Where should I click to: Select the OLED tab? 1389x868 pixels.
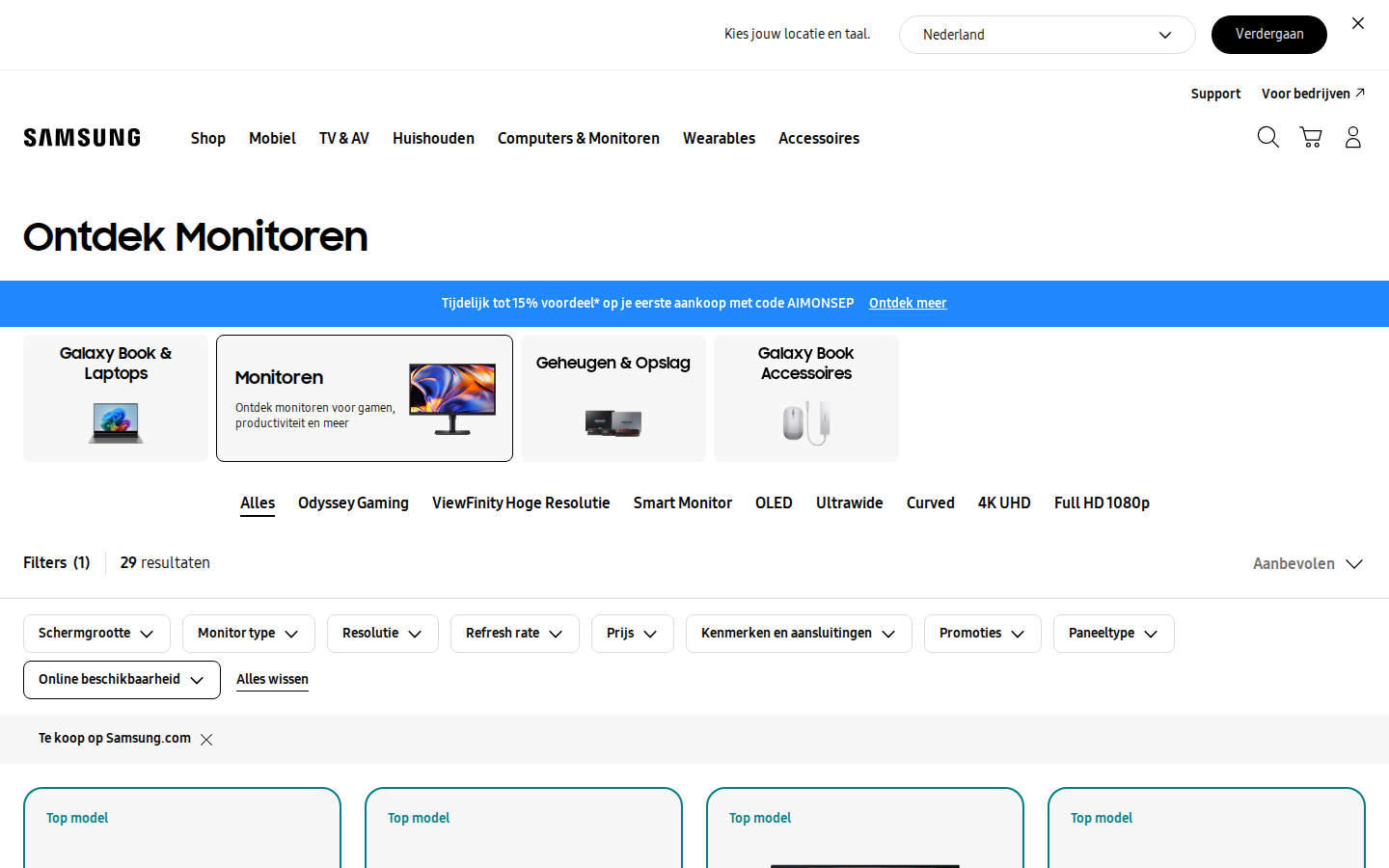click(774, 503)
